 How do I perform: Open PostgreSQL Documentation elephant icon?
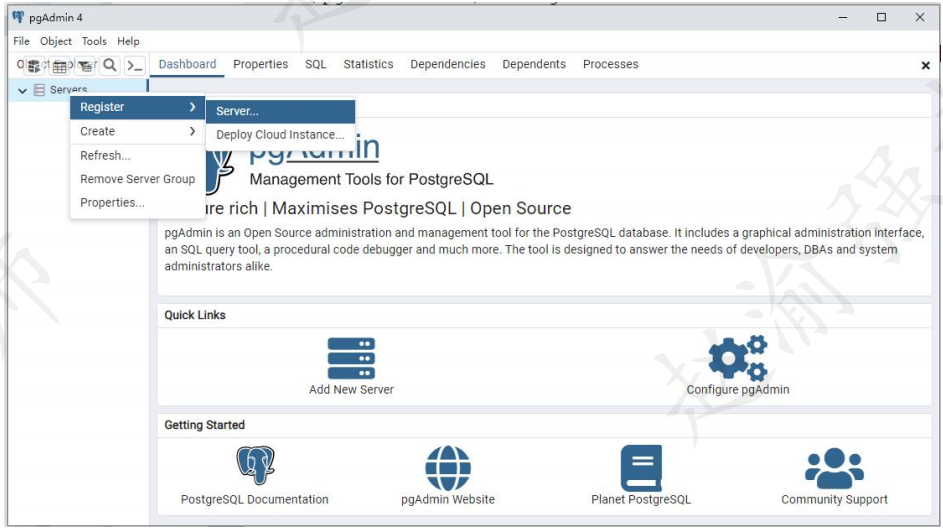(255, 465)
